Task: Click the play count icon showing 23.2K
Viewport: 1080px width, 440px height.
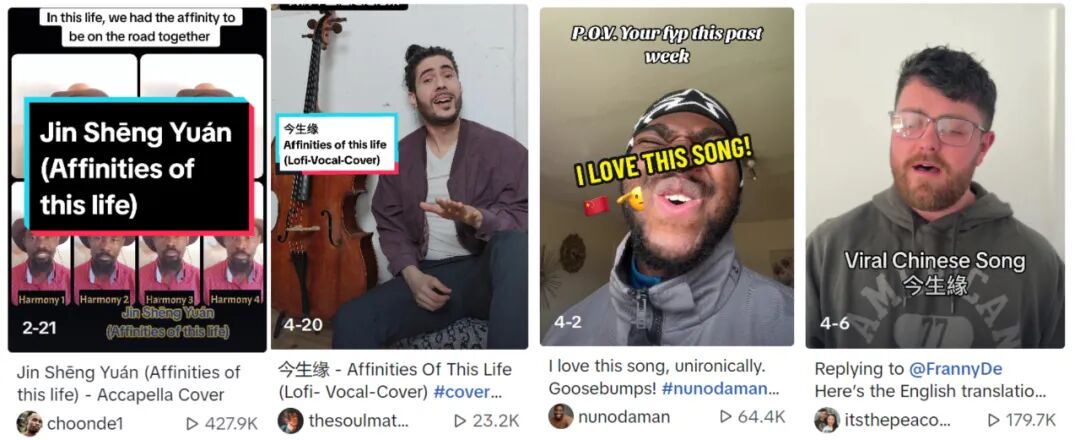Action: click(460, 421)
